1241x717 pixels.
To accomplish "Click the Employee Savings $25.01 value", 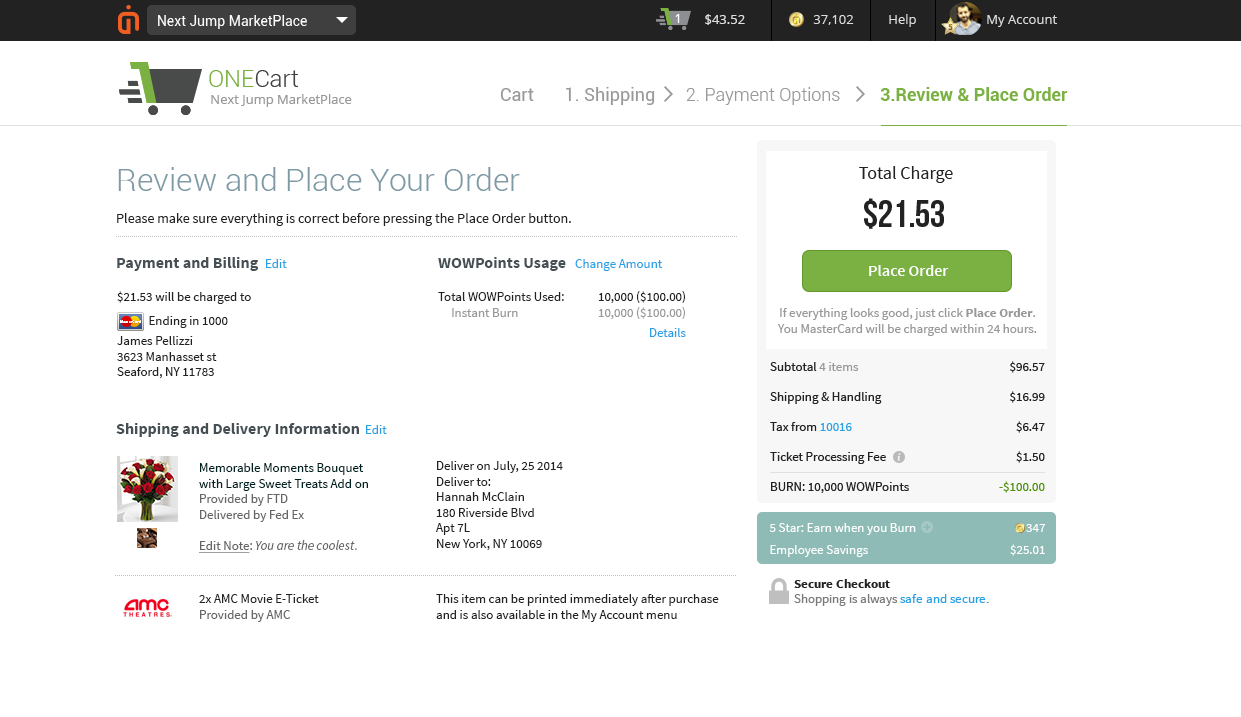I will [1027, 550].
